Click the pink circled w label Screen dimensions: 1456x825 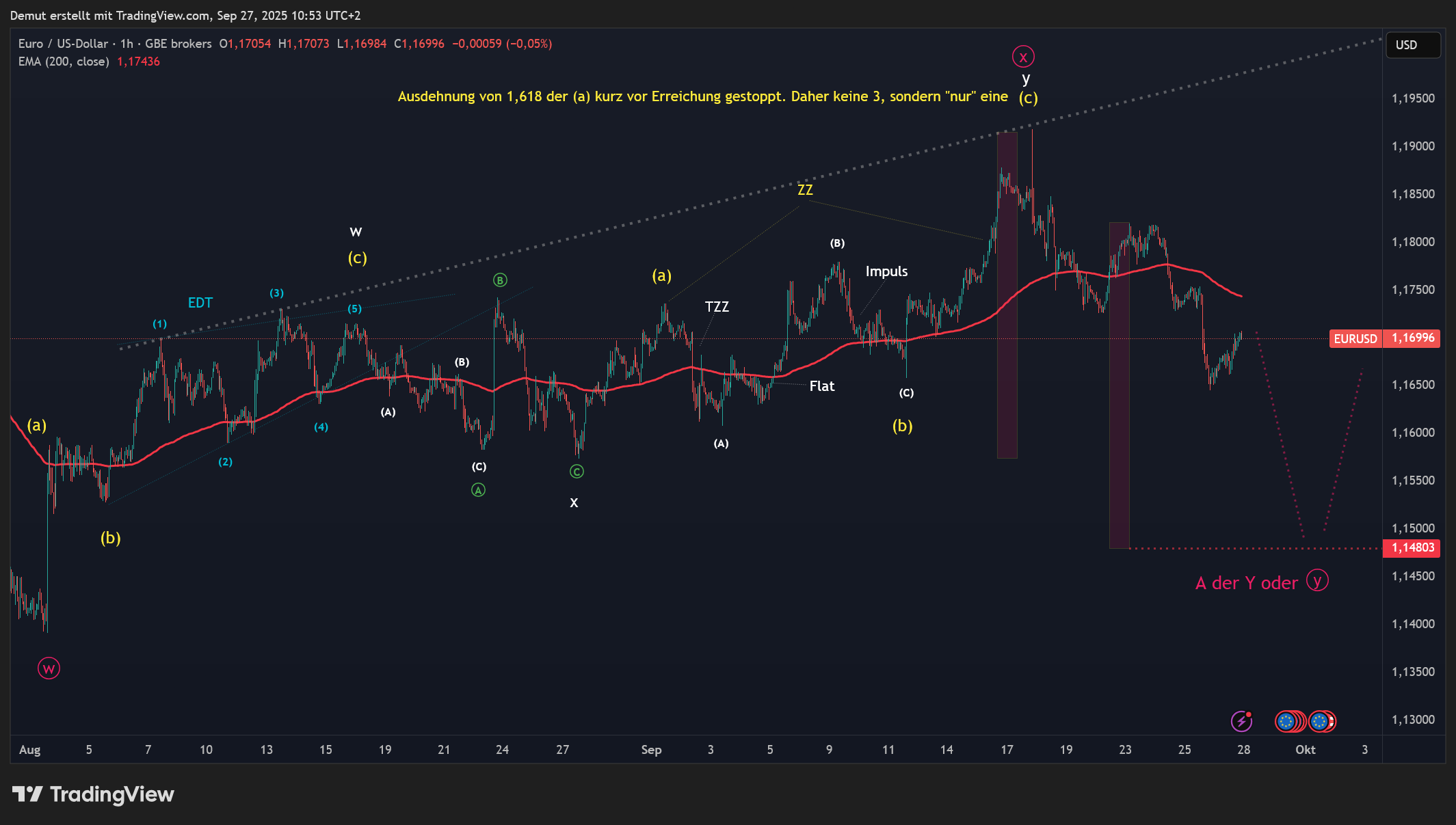(x=49, y=668)
